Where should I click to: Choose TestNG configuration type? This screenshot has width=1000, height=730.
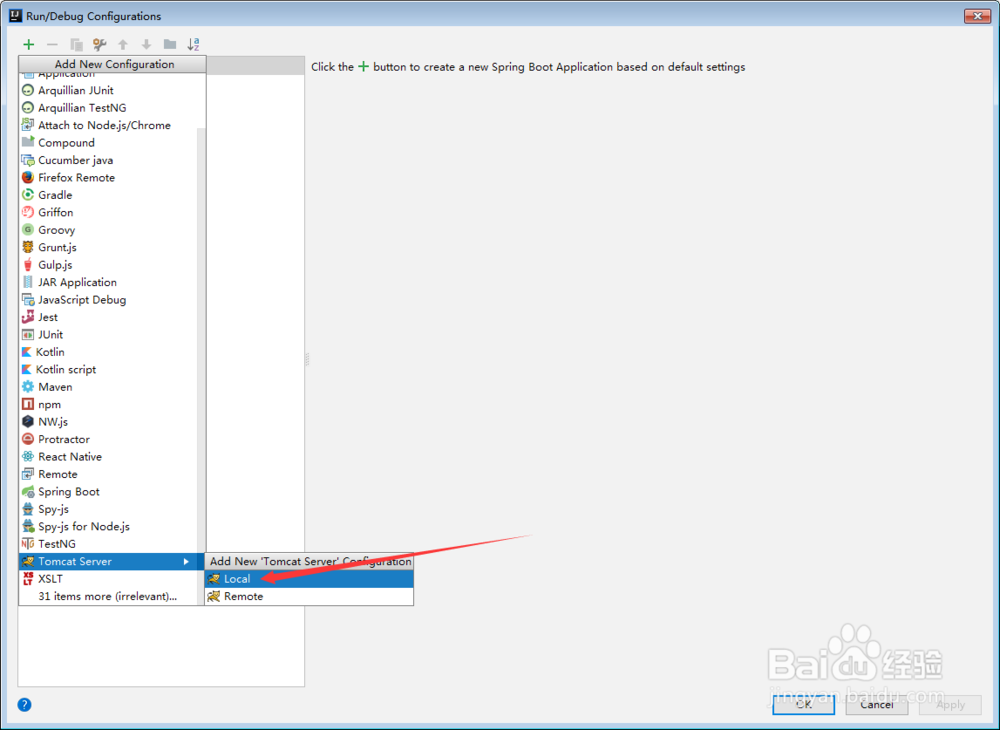pos(108,544)
